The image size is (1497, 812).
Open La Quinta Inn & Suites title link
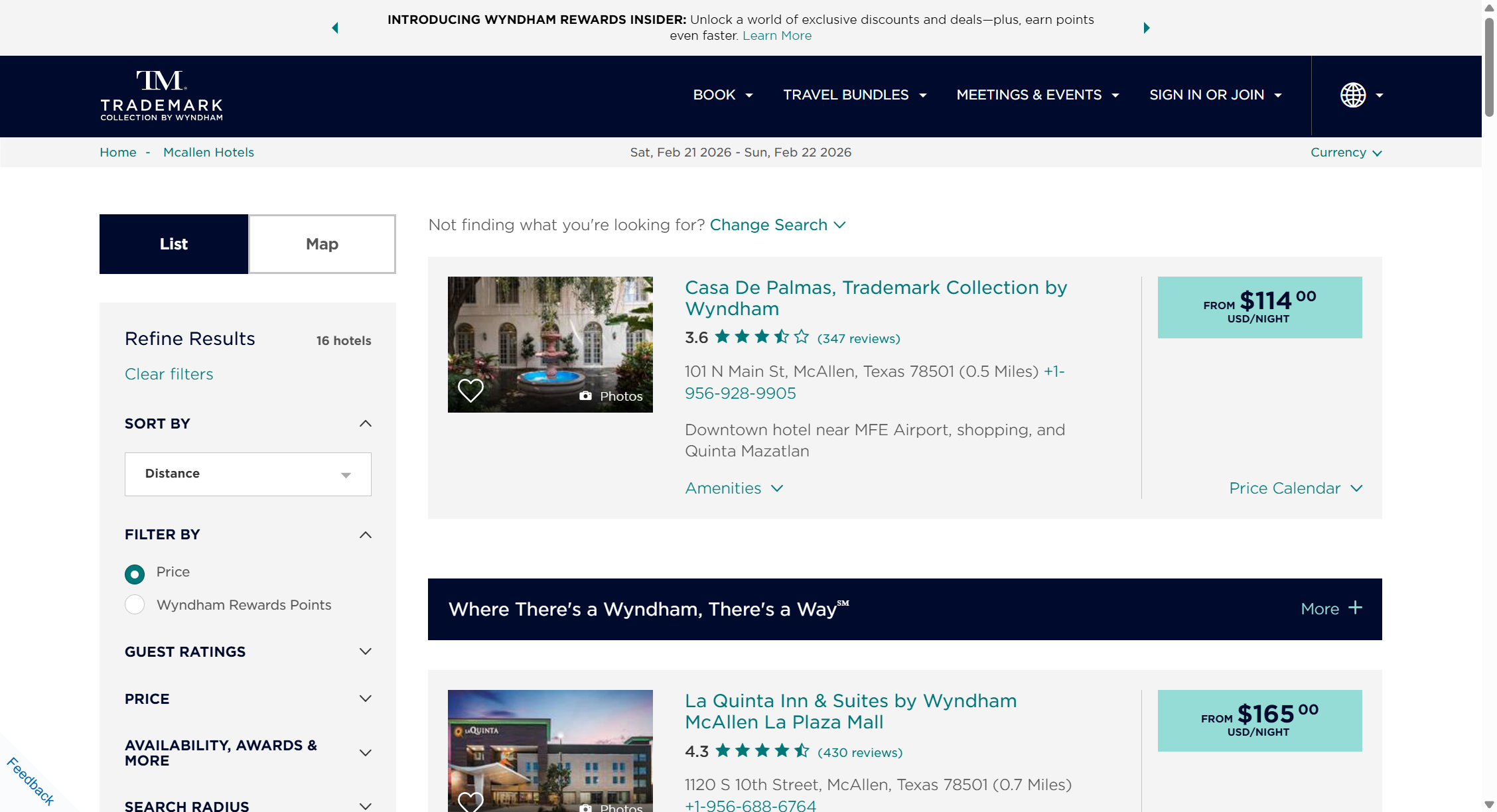851,711
